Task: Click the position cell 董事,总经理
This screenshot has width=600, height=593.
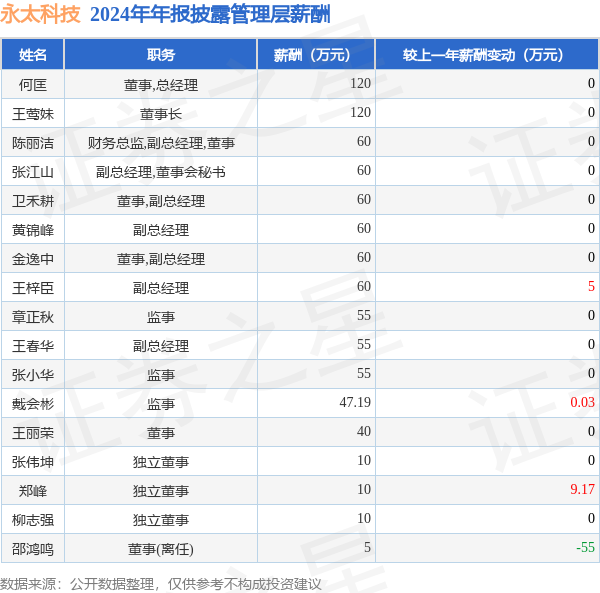Action: coord(161,85)
